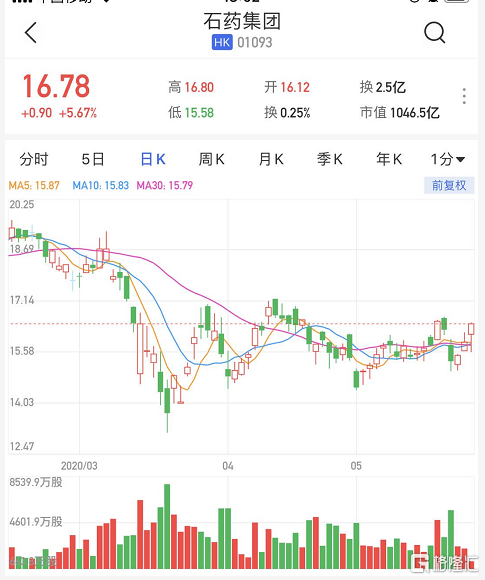Tap the 市值 1046.5亿 market cap value
The height and width of the screenshot is (580, 485).
400,112
